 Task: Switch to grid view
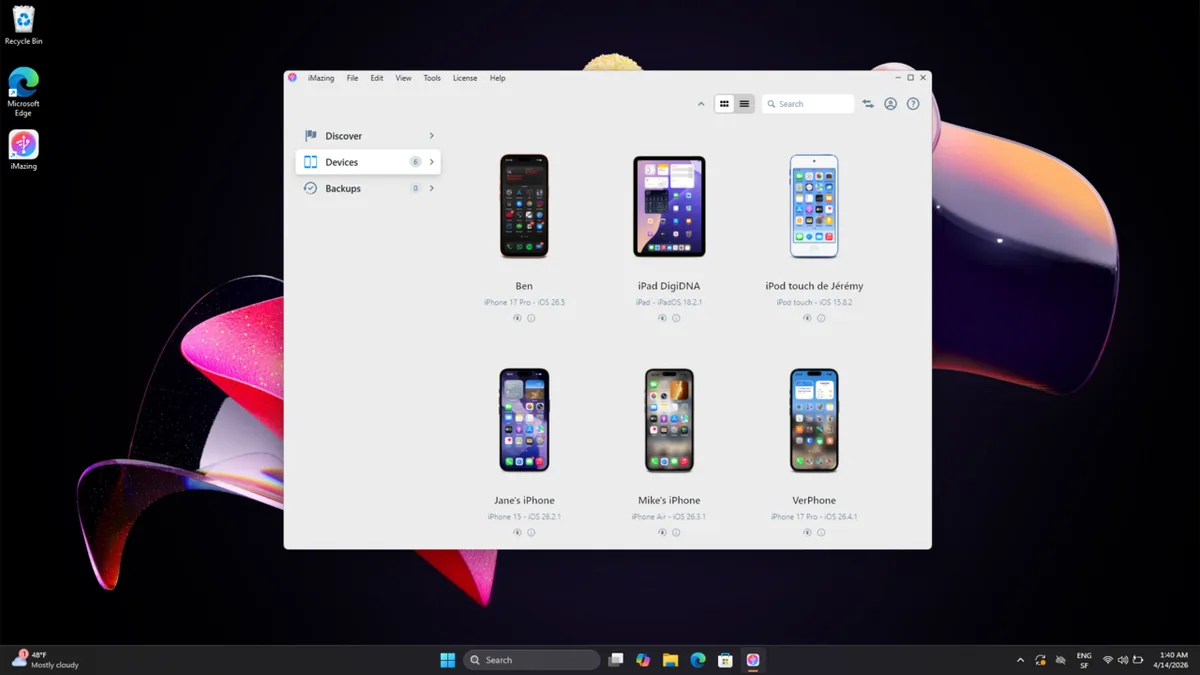click(x=725, y=104)
